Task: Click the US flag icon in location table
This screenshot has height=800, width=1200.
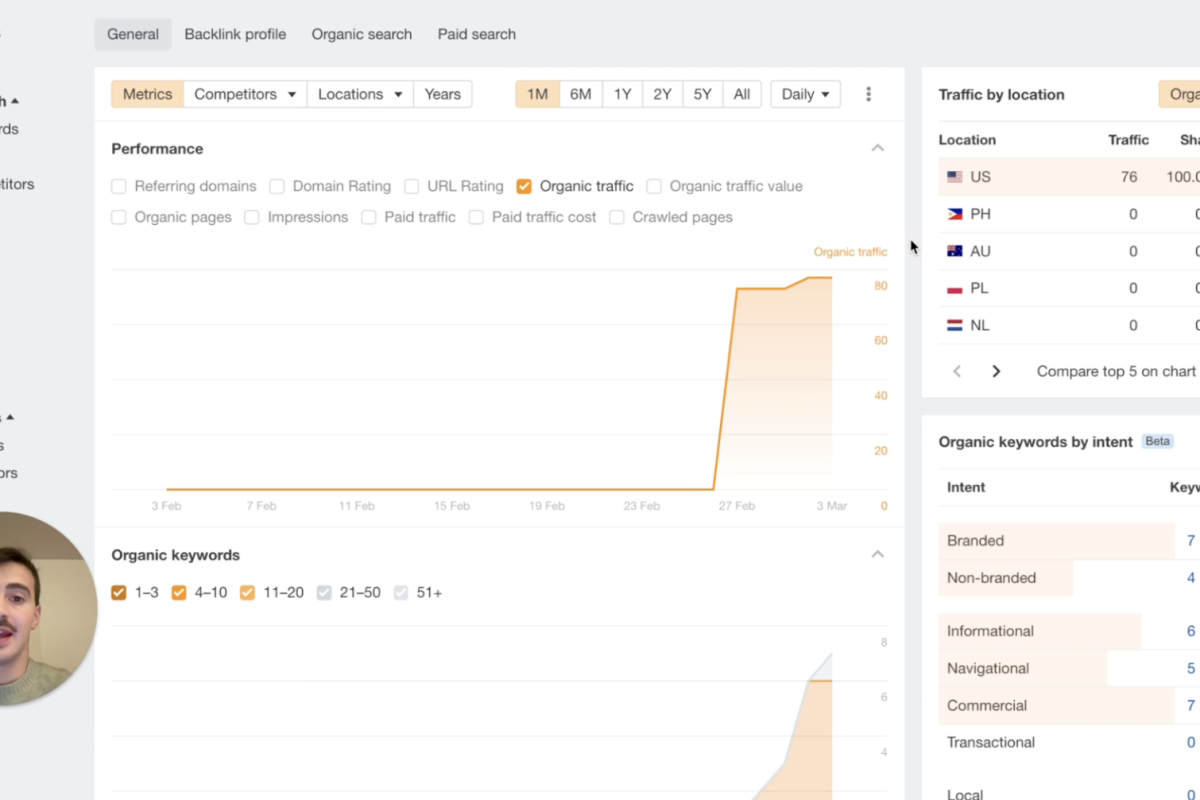Action: click(955, 177)
